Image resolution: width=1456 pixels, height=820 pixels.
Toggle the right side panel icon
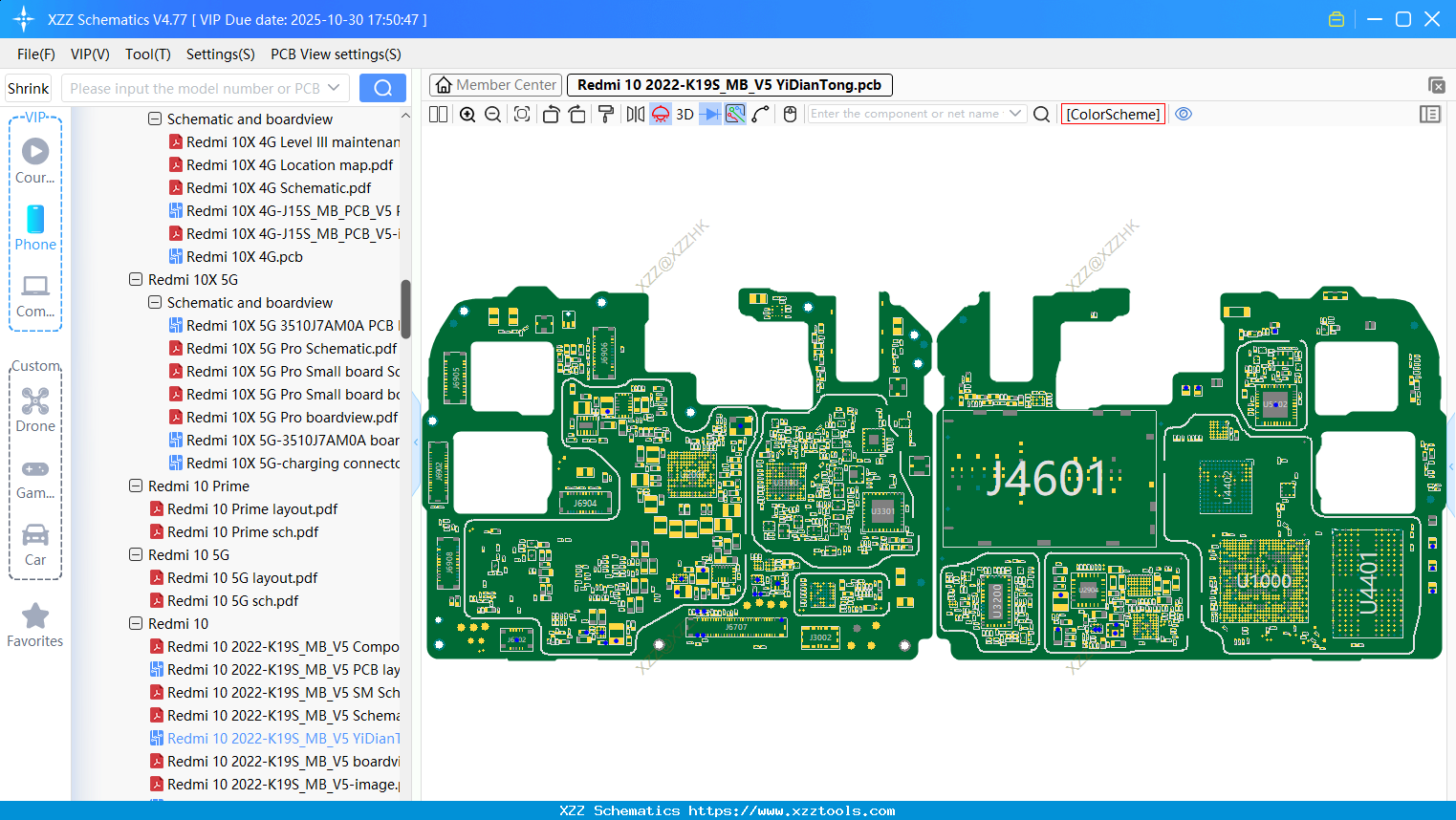pos(1429,115)
